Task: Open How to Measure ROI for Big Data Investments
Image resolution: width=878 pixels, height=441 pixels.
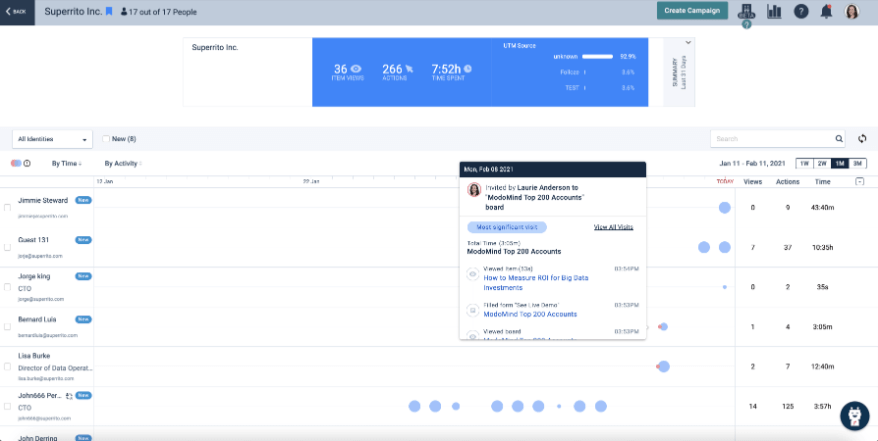Action: pos(536,283)
